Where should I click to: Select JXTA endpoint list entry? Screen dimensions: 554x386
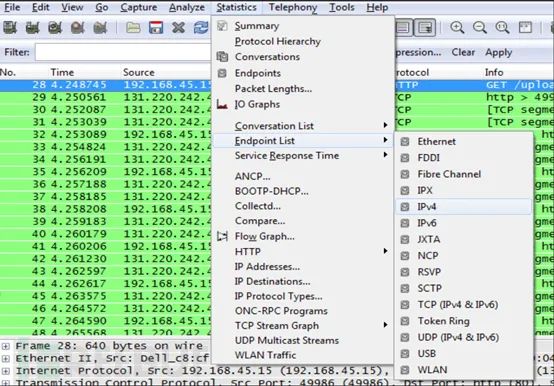(x=429, y=239)
